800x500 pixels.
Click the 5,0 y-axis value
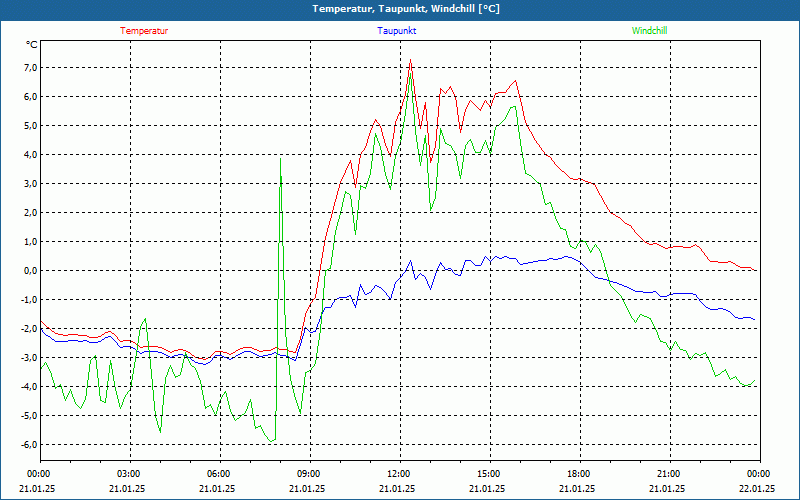[30, 126]
